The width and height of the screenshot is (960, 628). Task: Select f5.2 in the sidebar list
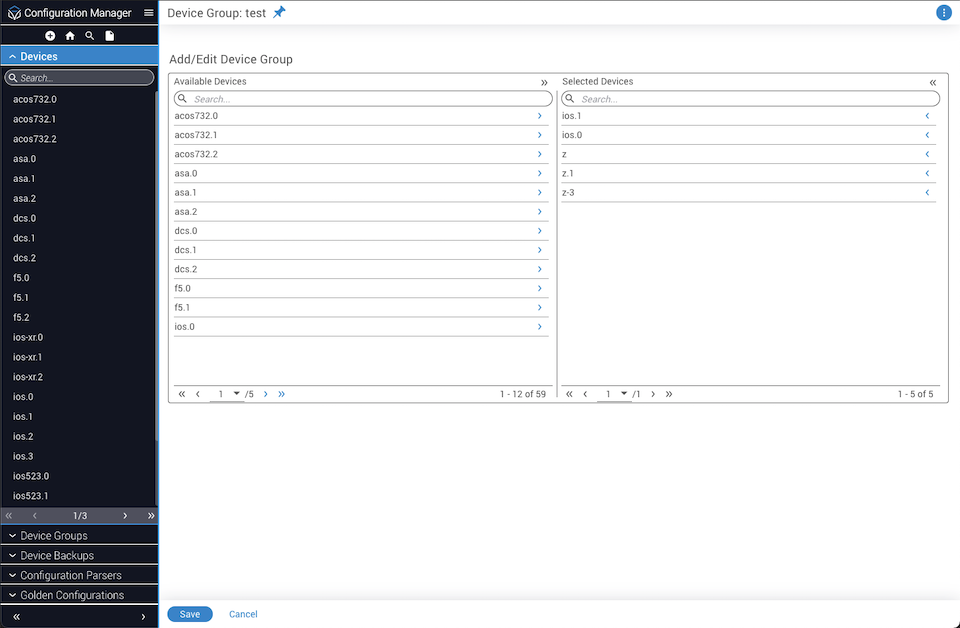coord(21,318)
